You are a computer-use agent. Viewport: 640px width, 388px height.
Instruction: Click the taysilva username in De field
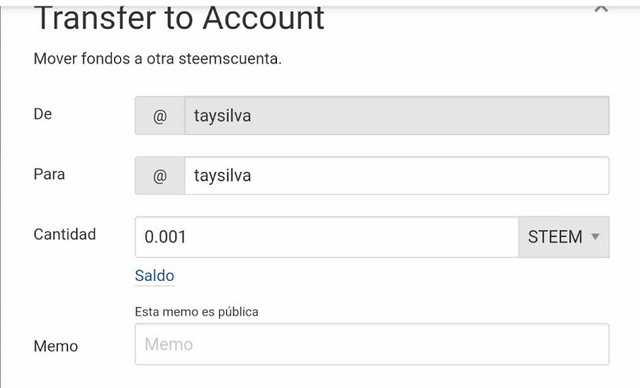(x=222, y=116)
